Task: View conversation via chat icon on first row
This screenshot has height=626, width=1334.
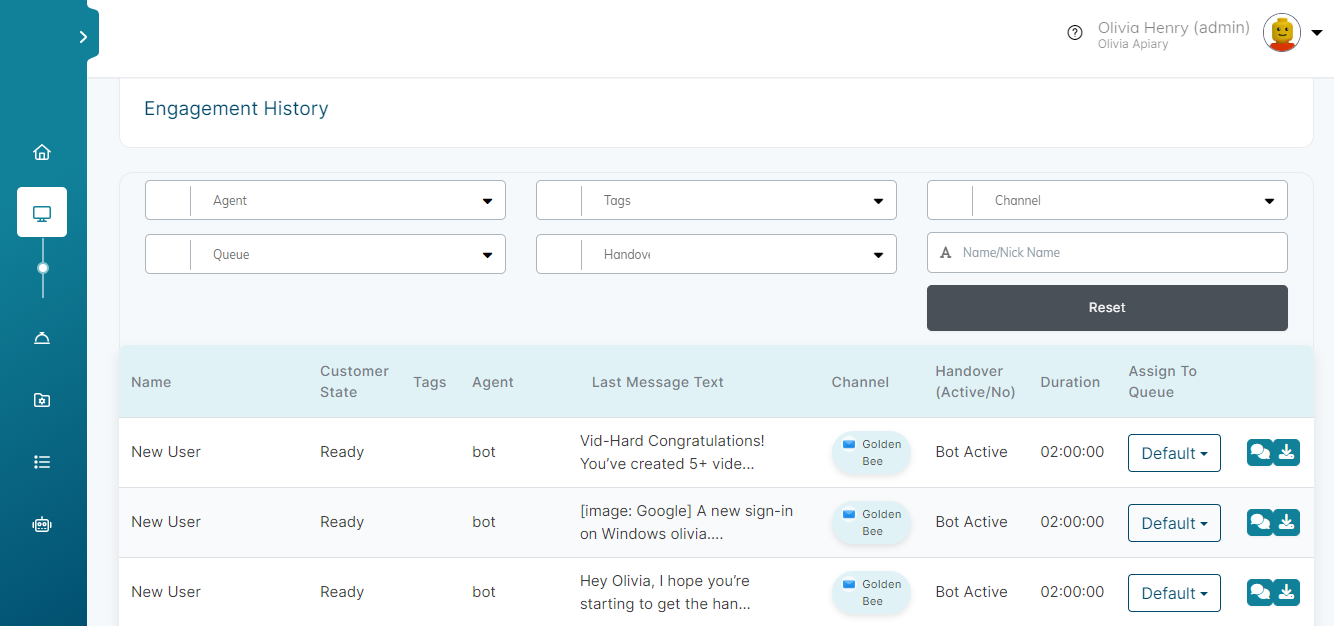Action: tap(1259, 452)
